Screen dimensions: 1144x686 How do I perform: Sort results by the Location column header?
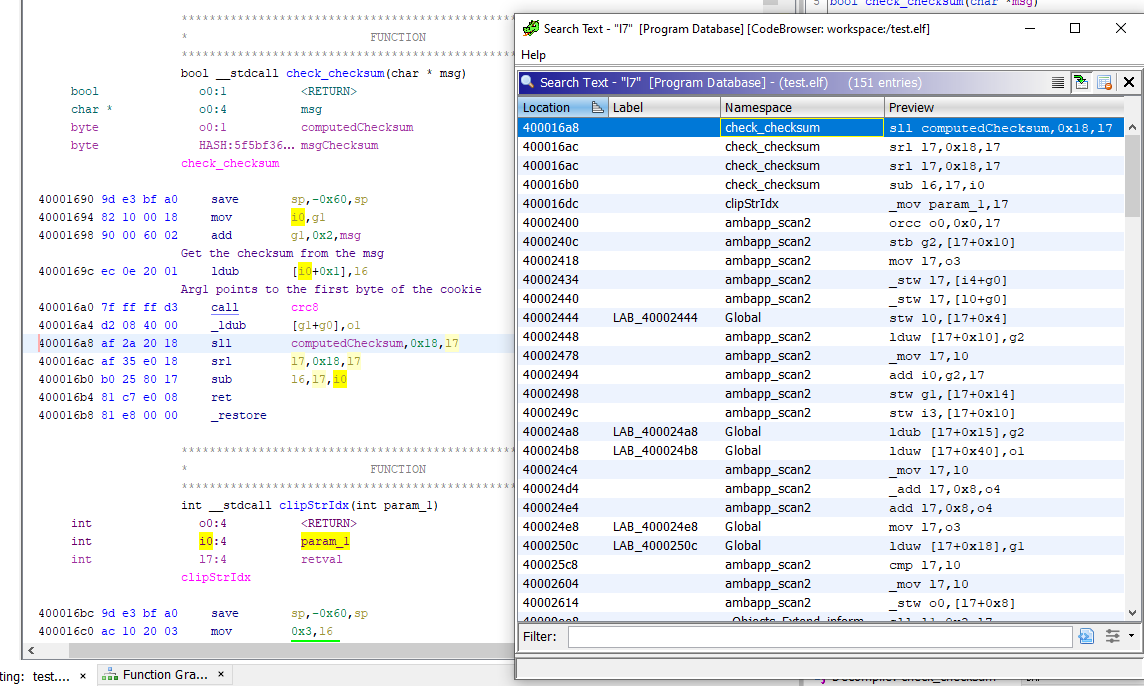point(563,107)
